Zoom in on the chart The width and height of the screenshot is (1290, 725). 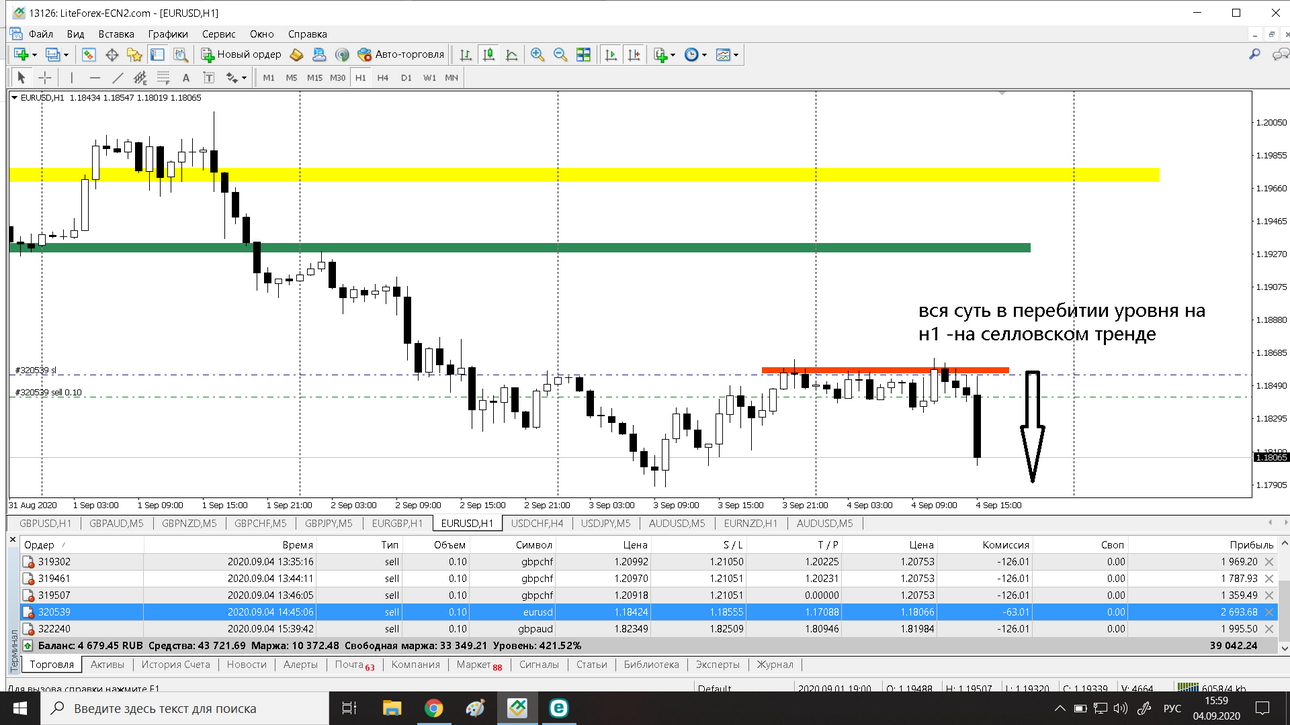point(537,55)
